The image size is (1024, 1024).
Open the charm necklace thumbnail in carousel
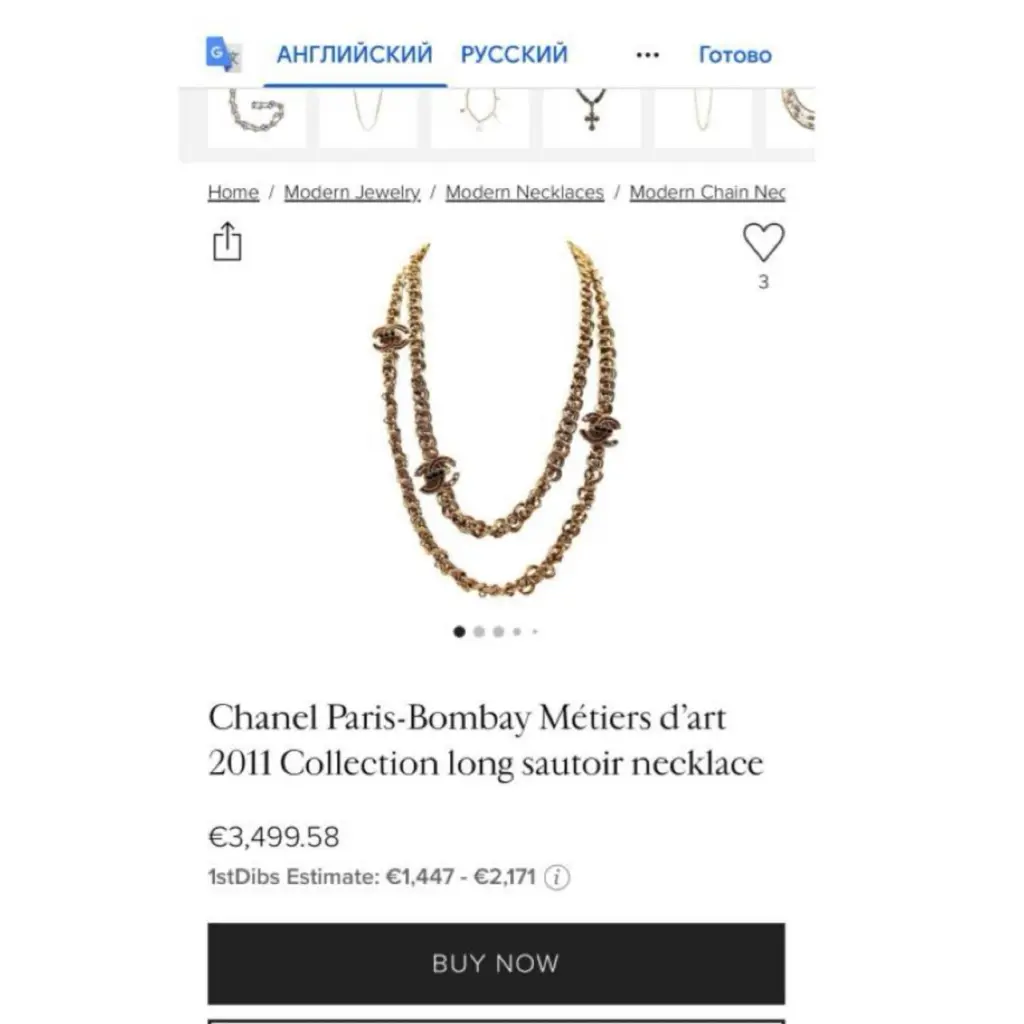point(480,118)
